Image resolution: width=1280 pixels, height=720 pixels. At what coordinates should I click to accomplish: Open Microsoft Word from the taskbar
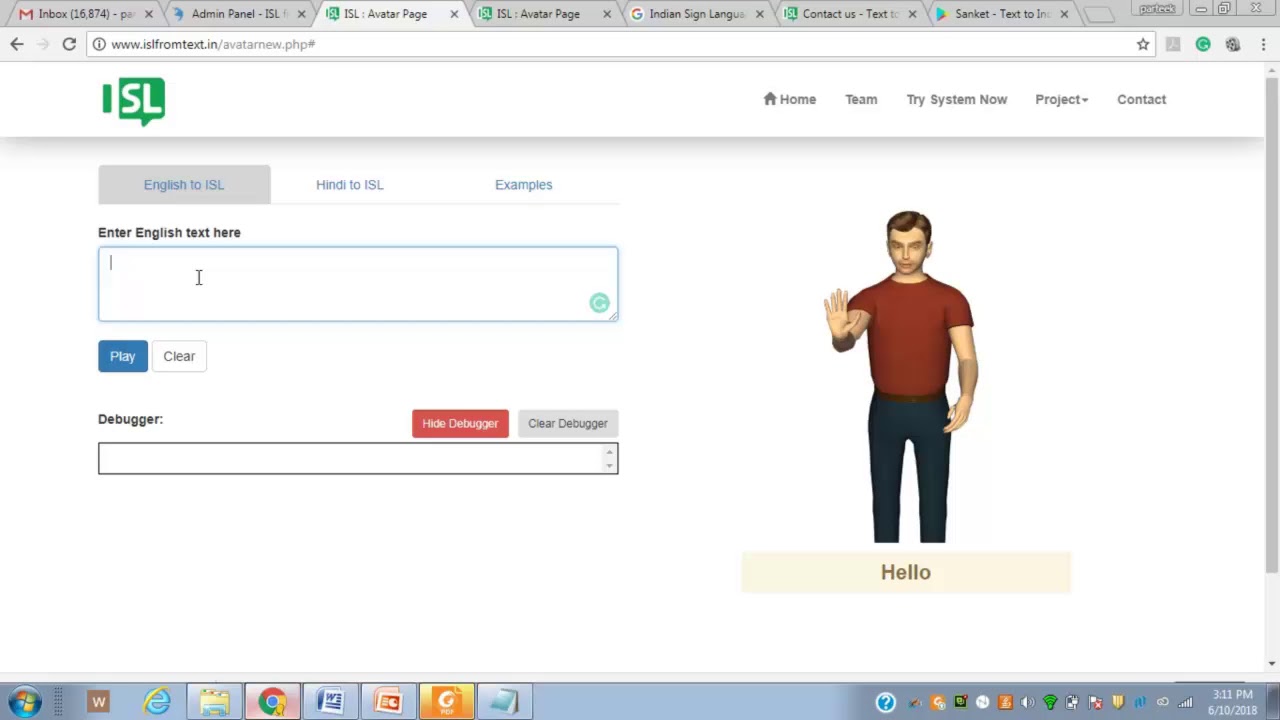tap(330, 702)
